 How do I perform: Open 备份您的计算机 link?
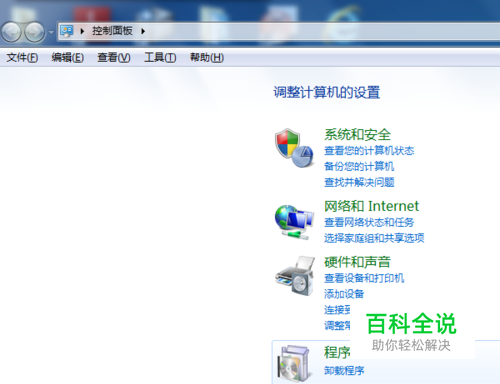359,166
